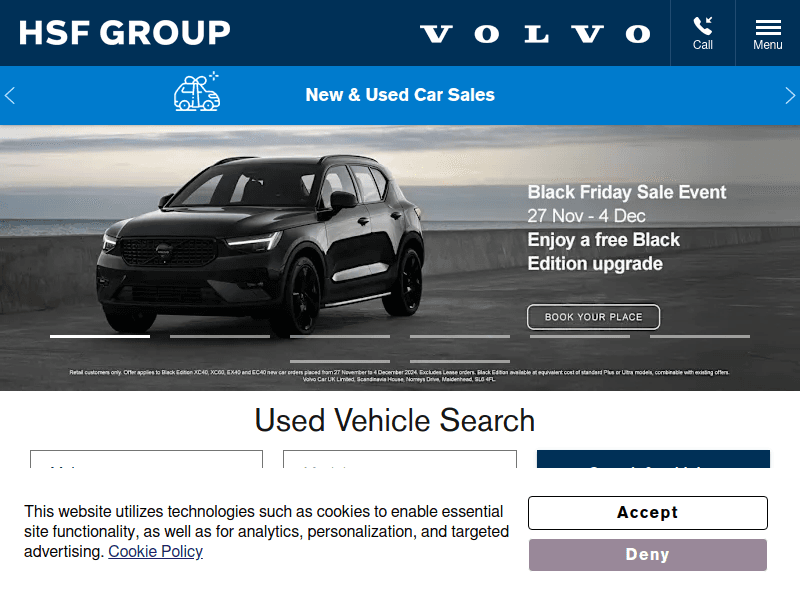The width and height of the screenshot is (800, 600).
Task: Advance to next service banner arrow
Action: coord(790,95)
